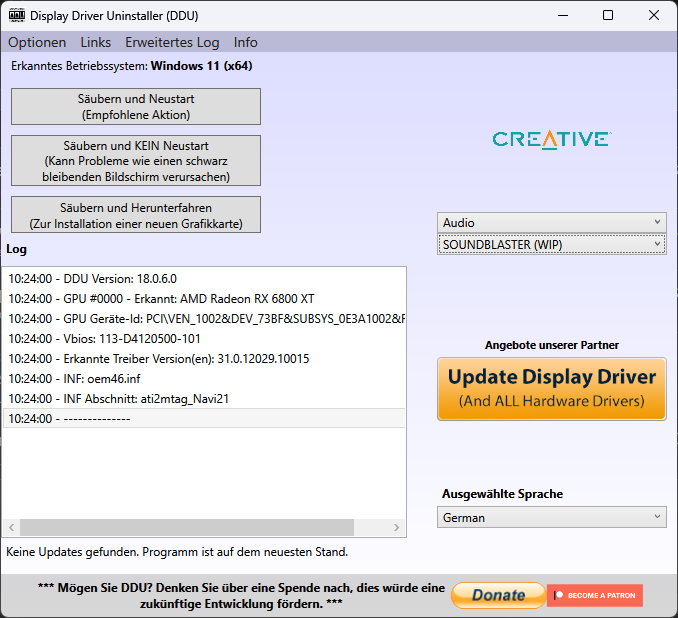Expand the Audio device type dropdown

(x=552, y=223)
